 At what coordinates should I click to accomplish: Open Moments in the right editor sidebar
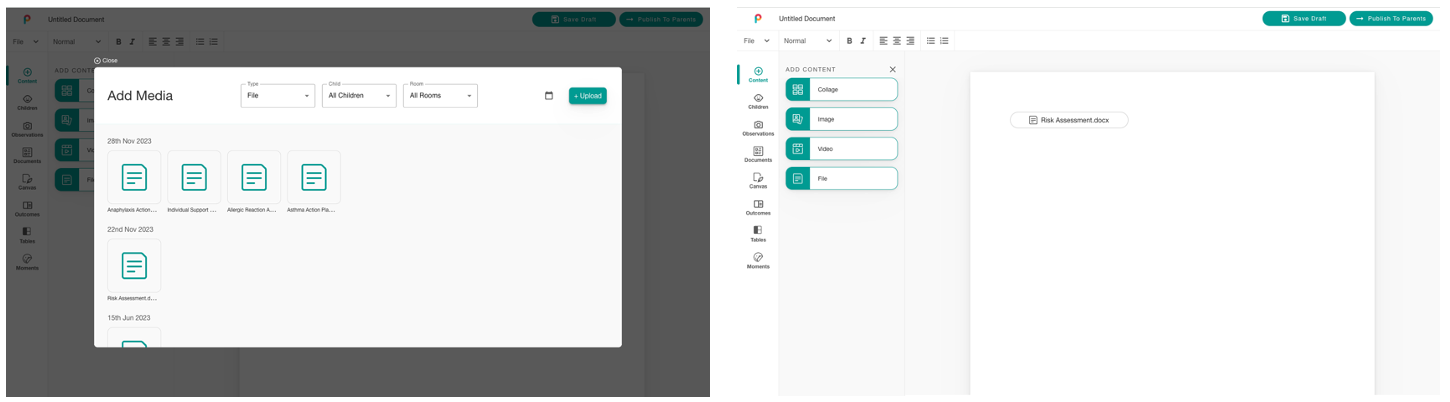(x=758, y=261)
